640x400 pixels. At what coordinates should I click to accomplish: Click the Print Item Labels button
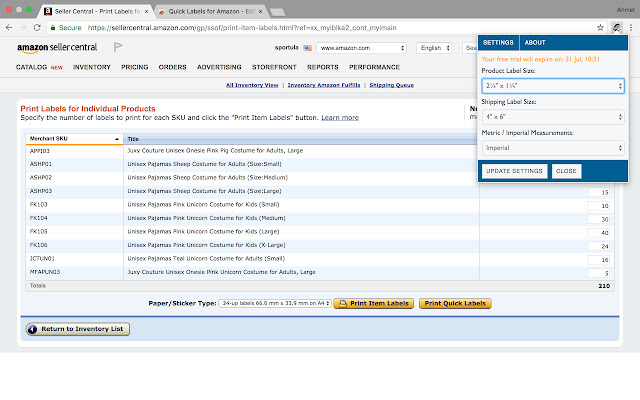click(373, 303)
